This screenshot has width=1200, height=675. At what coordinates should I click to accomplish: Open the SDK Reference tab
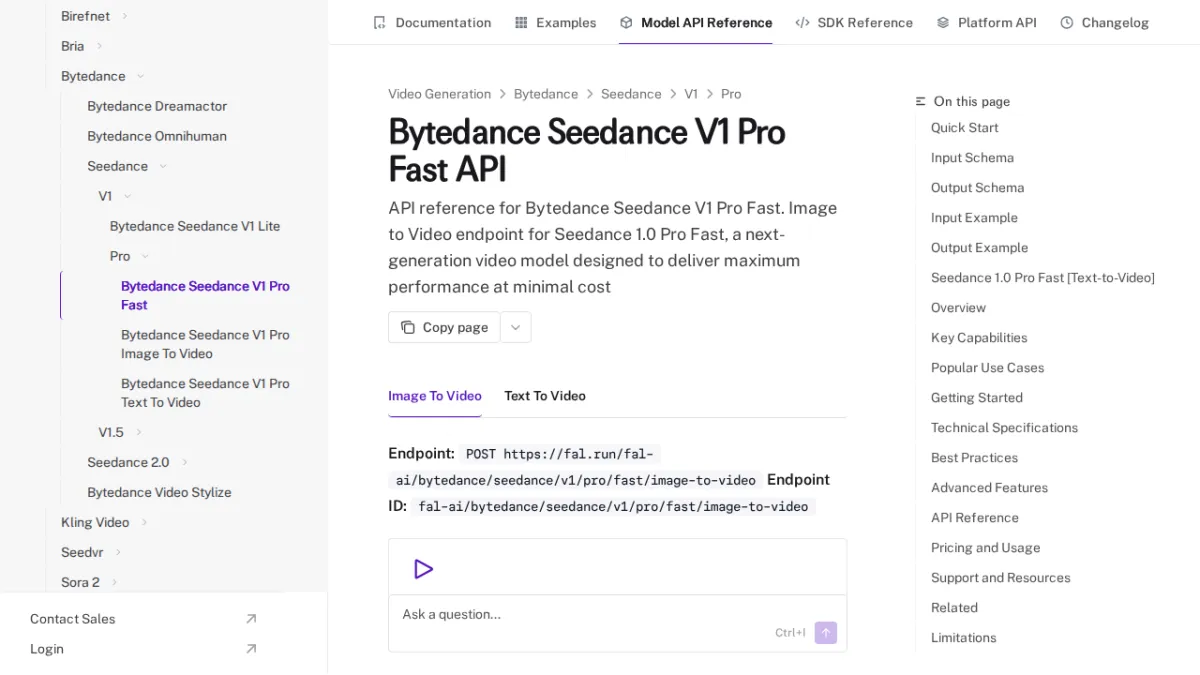[854, 22]
